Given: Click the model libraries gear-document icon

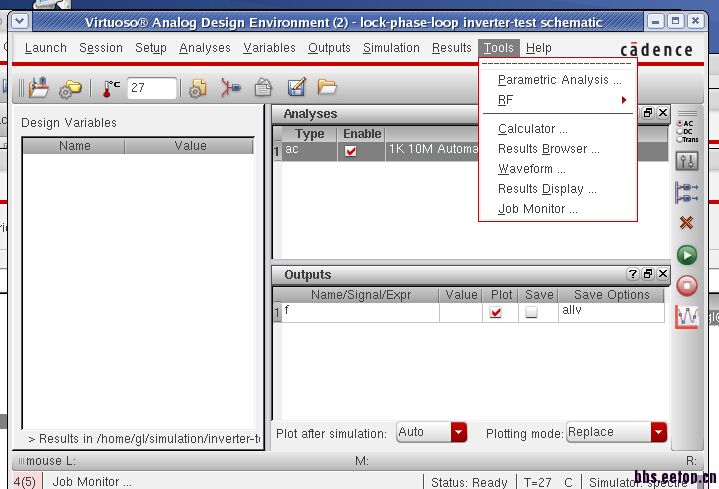Looking at the screenshot, I should 198,88.
